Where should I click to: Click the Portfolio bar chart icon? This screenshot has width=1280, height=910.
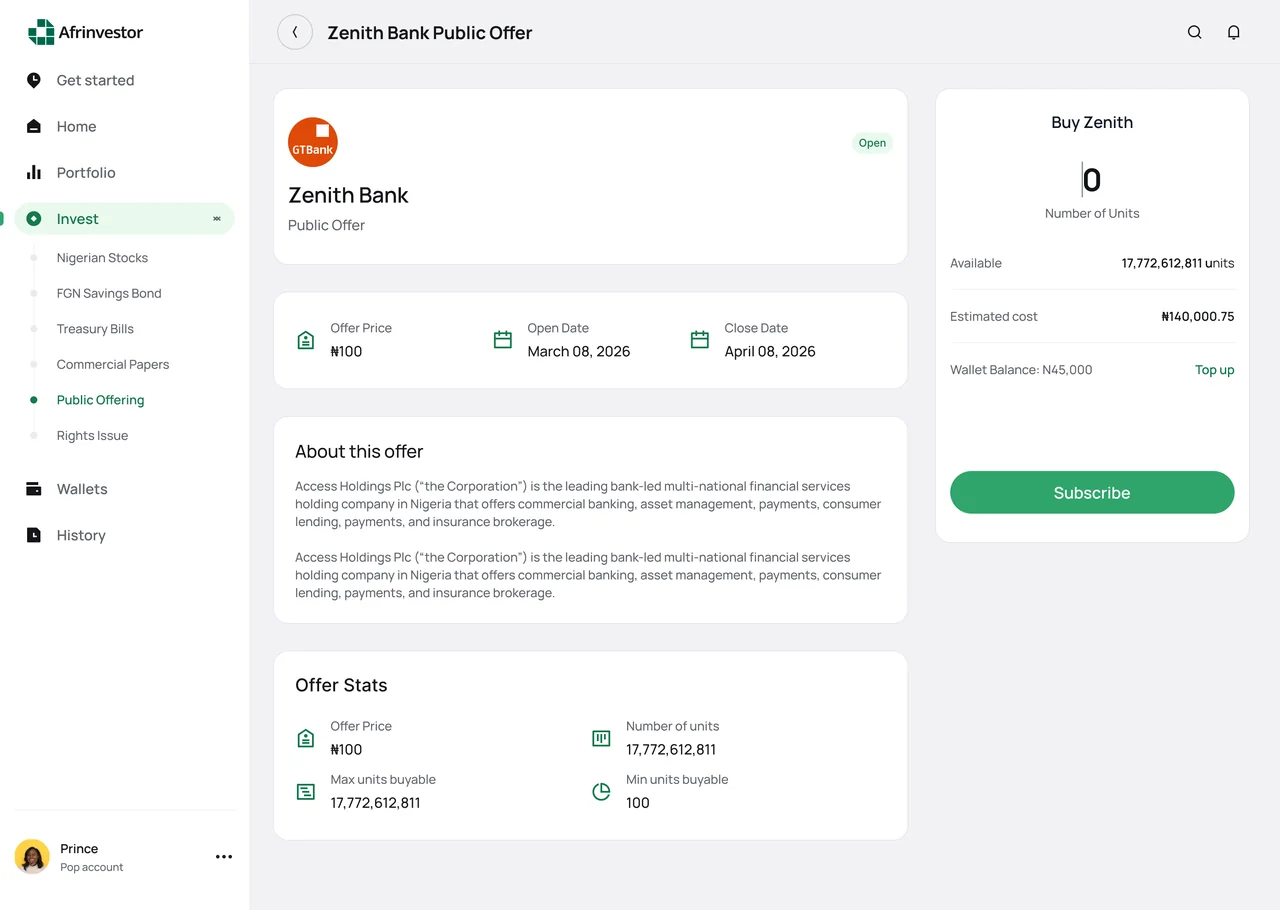coord(34,172)
